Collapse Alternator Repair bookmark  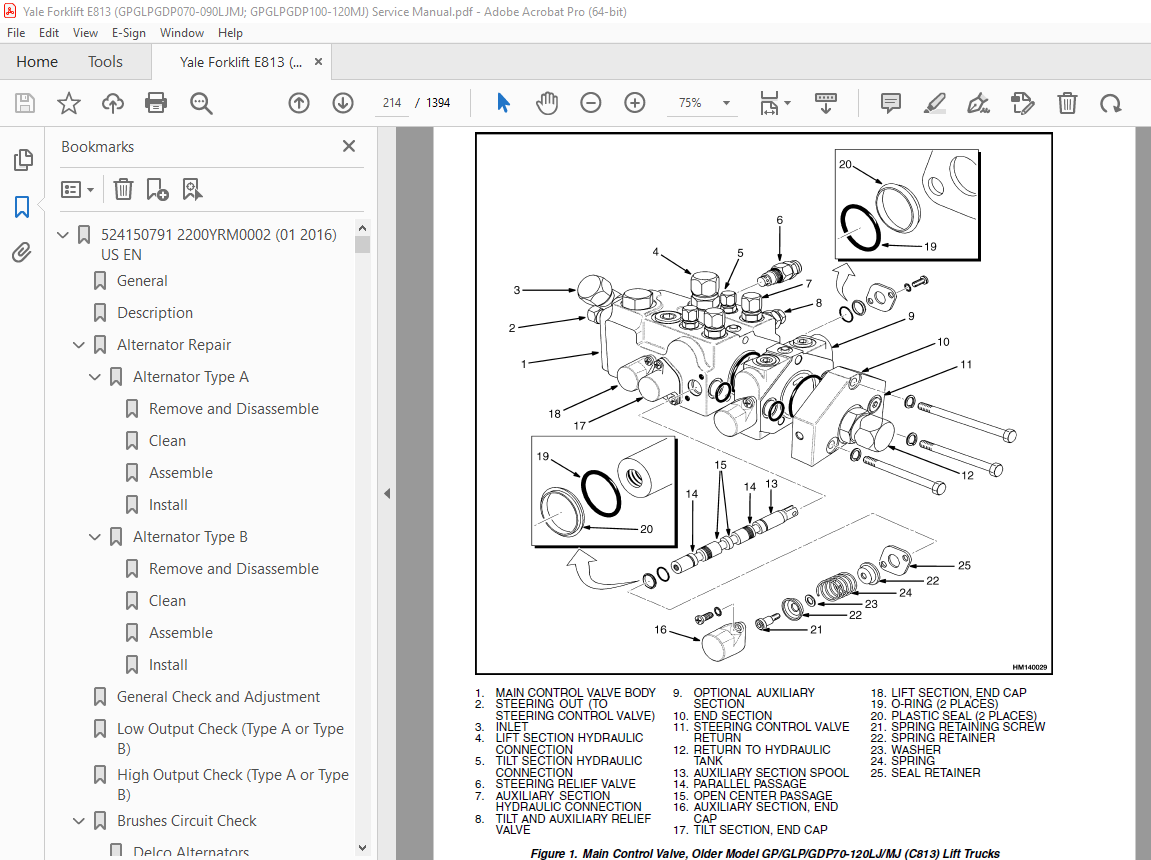pos(79,345)
